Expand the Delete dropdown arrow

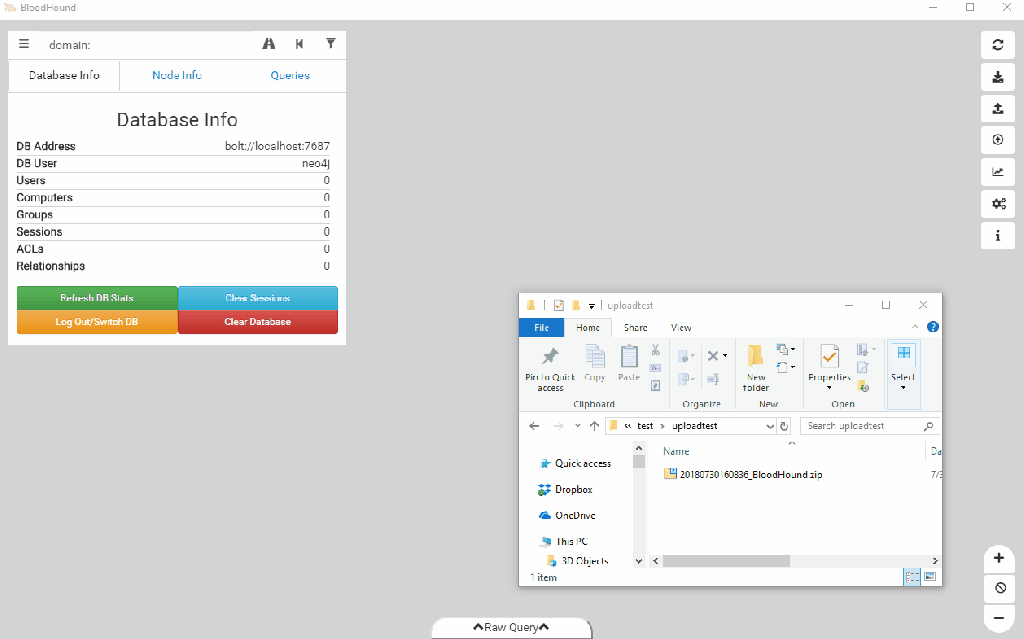tap(725, 356)
